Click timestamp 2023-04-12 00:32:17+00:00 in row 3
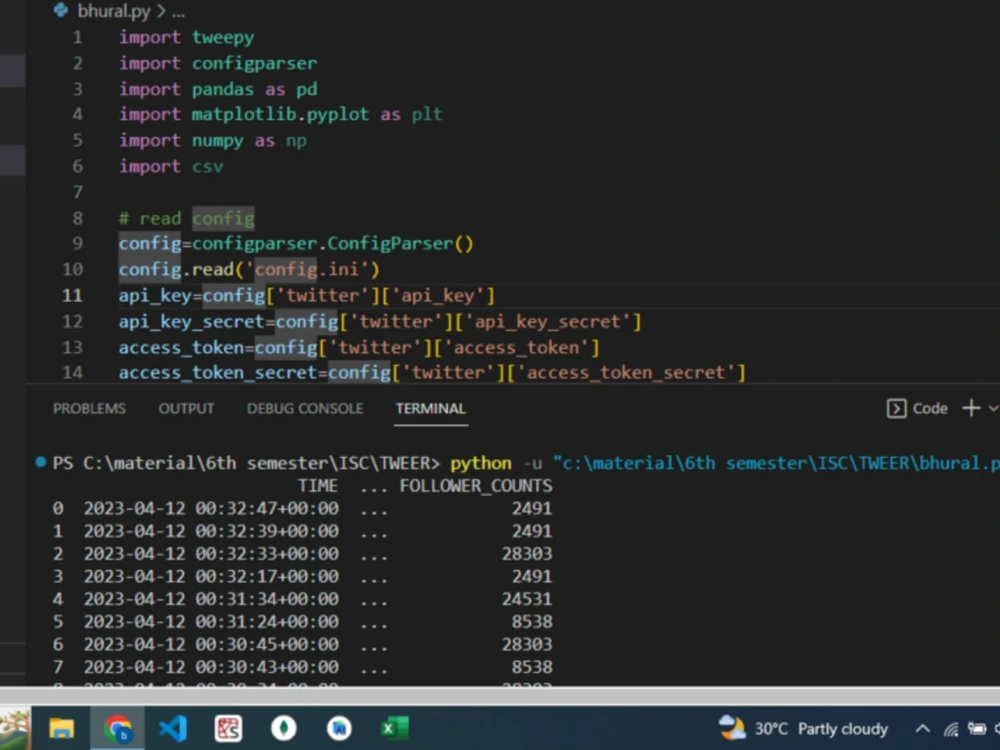The image size is (1000, 750). (211, 577)
